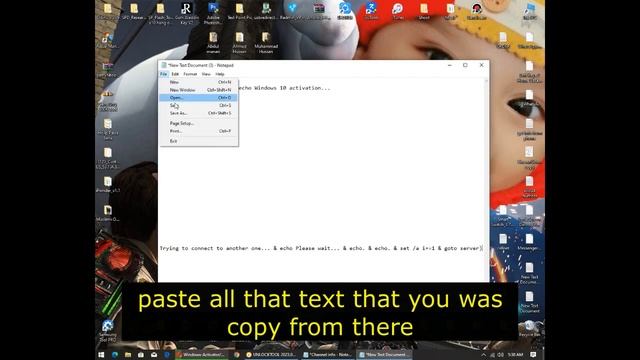Open the Adobe Photoshop desktop shortcut
The height and width of the screenshot is (360, 640).
click(213, 13)
